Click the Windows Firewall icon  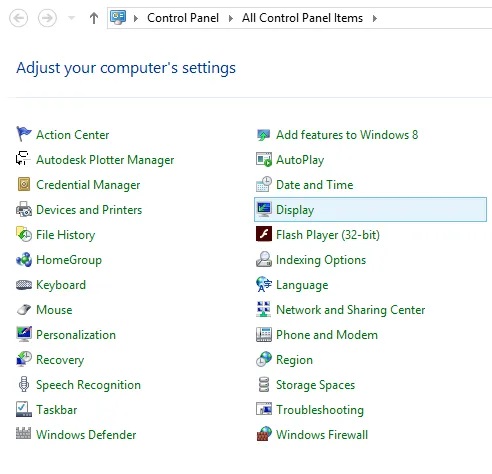point(264,434)
